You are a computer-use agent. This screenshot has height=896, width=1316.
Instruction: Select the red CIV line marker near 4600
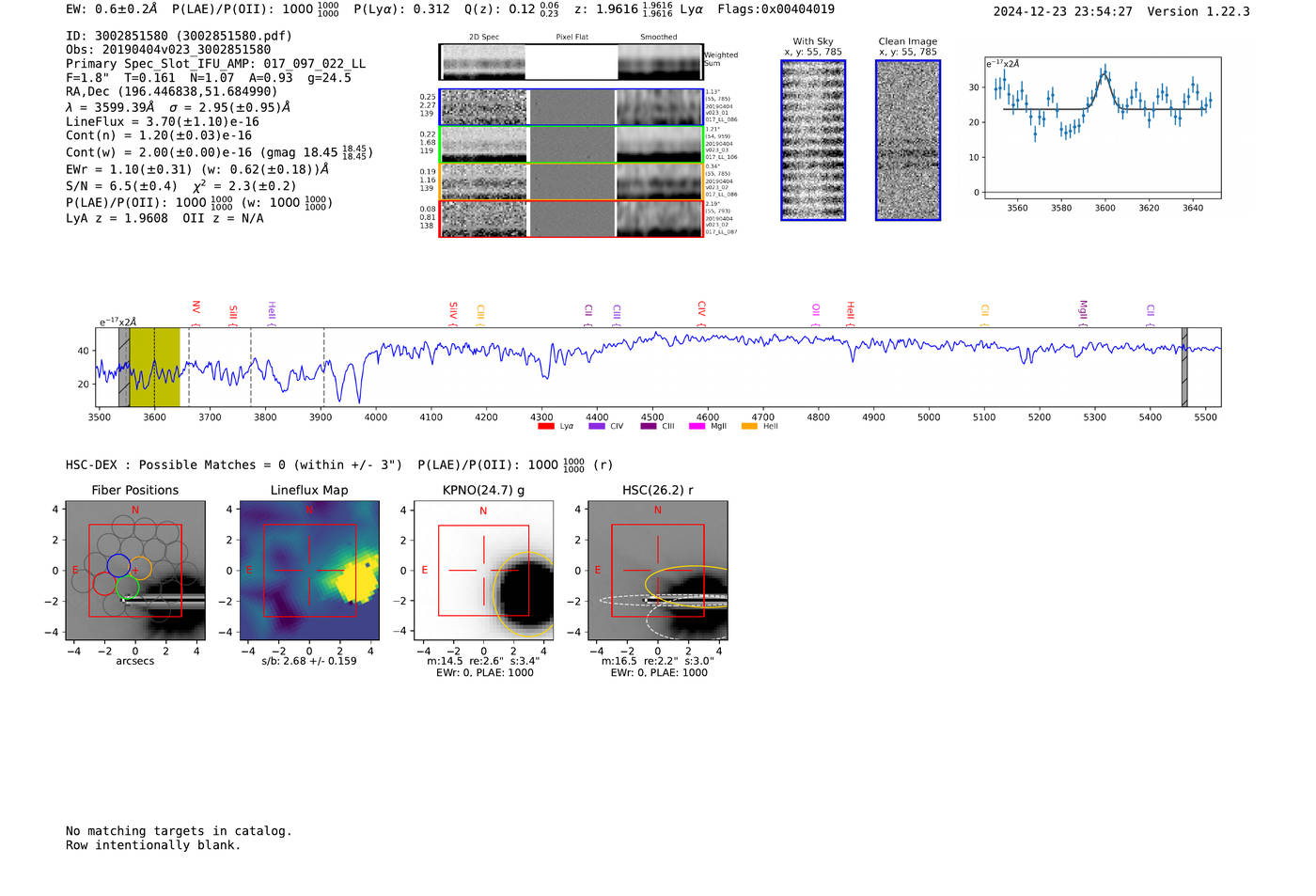tap(701, 310)
